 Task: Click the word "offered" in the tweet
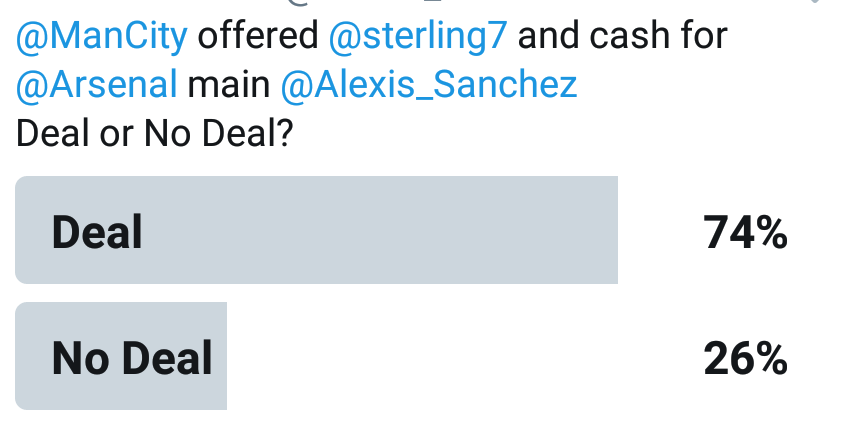[x=258, y=36]
